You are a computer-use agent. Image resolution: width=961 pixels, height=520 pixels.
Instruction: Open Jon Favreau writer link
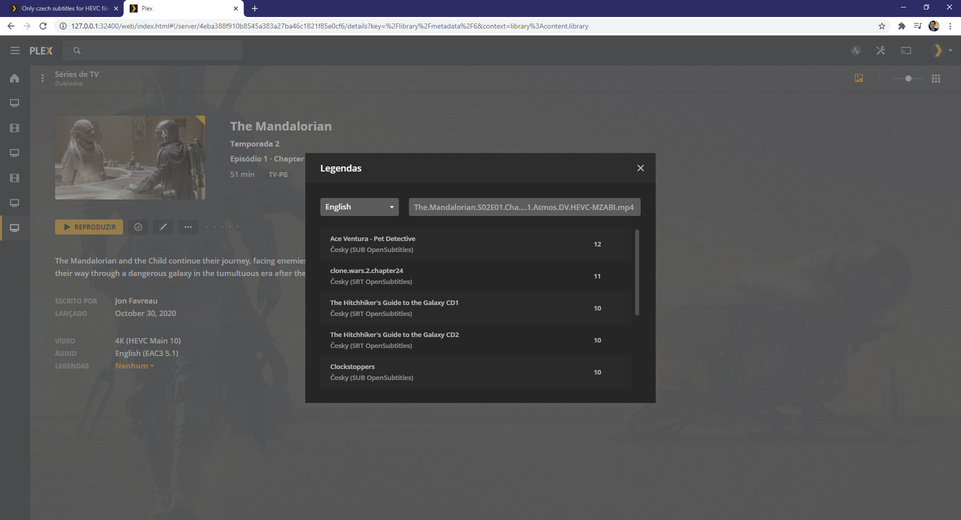(136, 301)
